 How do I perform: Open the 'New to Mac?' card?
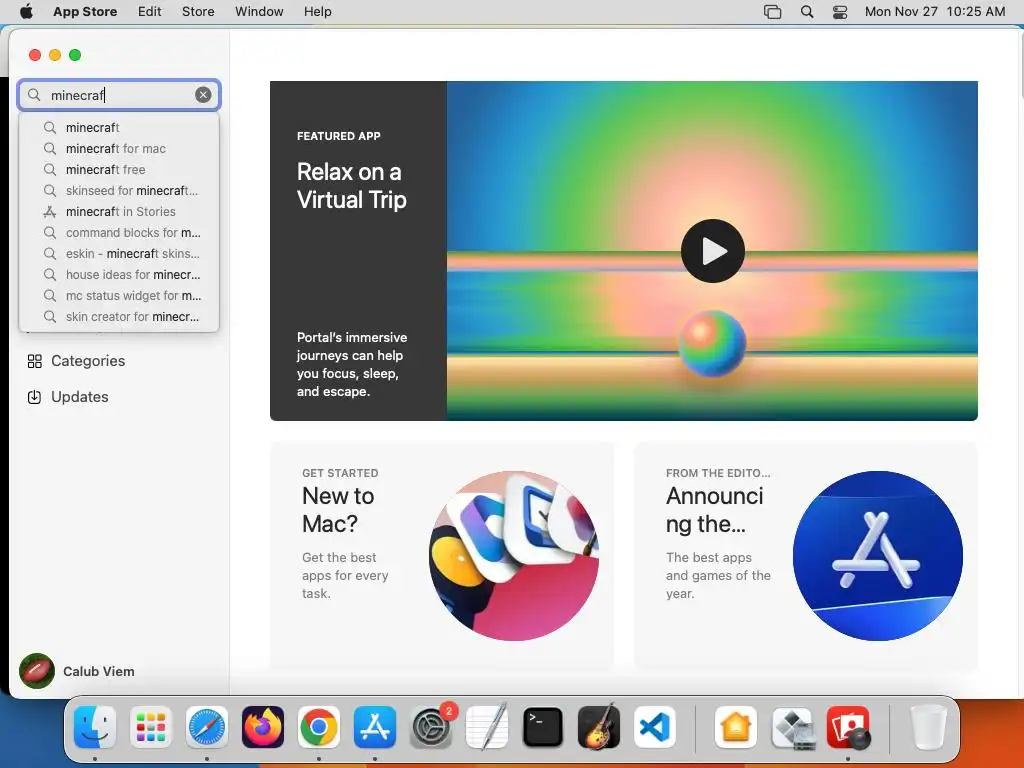tap(442, 556)
